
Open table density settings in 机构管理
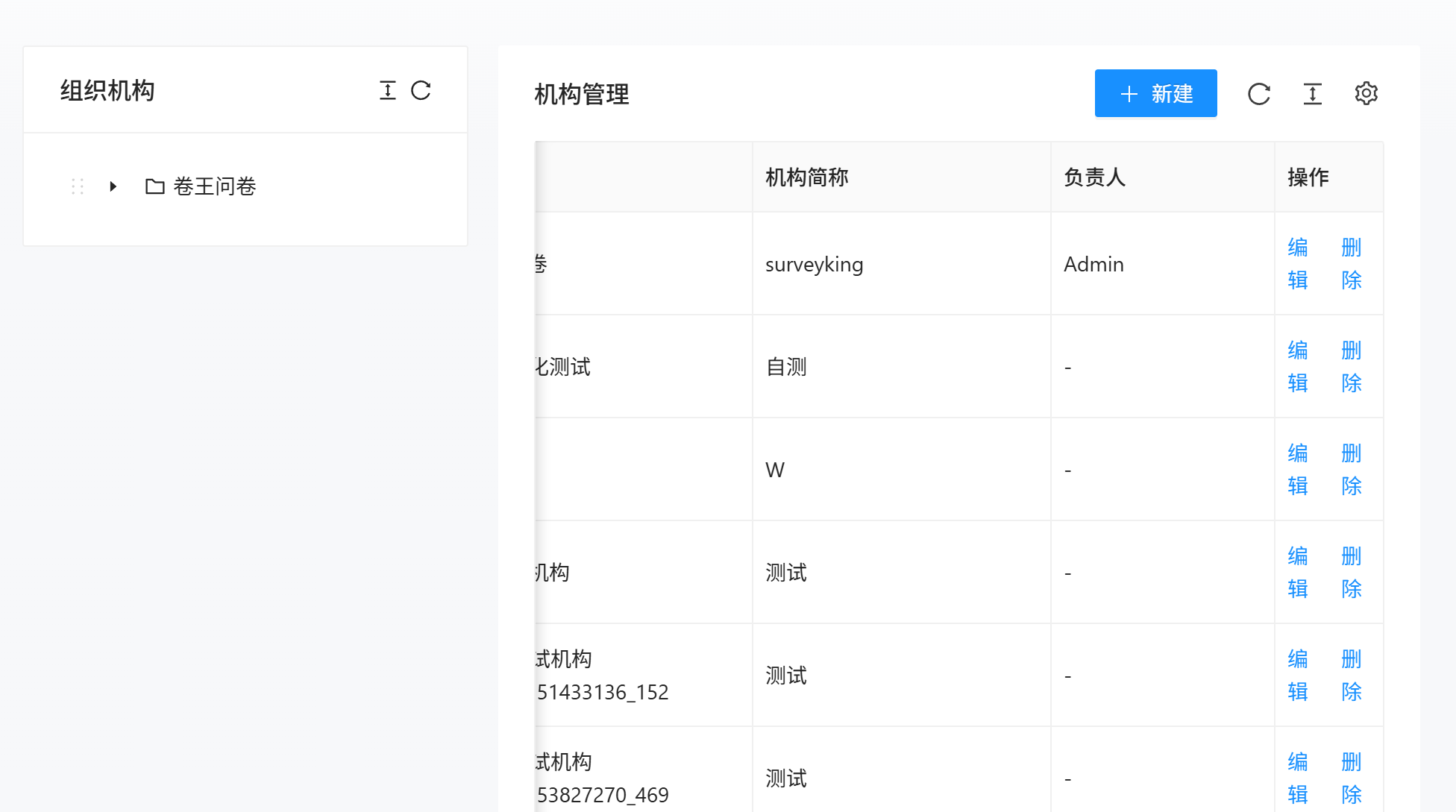[x=1312, y=94]
